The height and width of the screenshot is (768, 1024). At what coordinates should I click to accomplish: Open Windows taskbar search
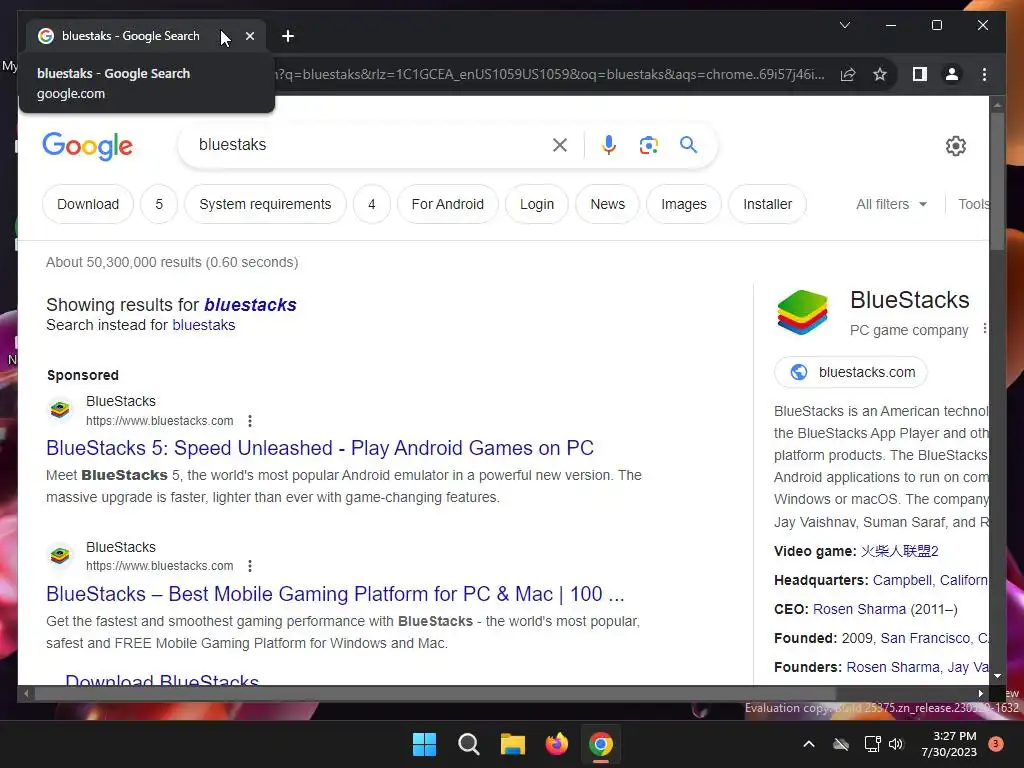(x=468, y=744)
